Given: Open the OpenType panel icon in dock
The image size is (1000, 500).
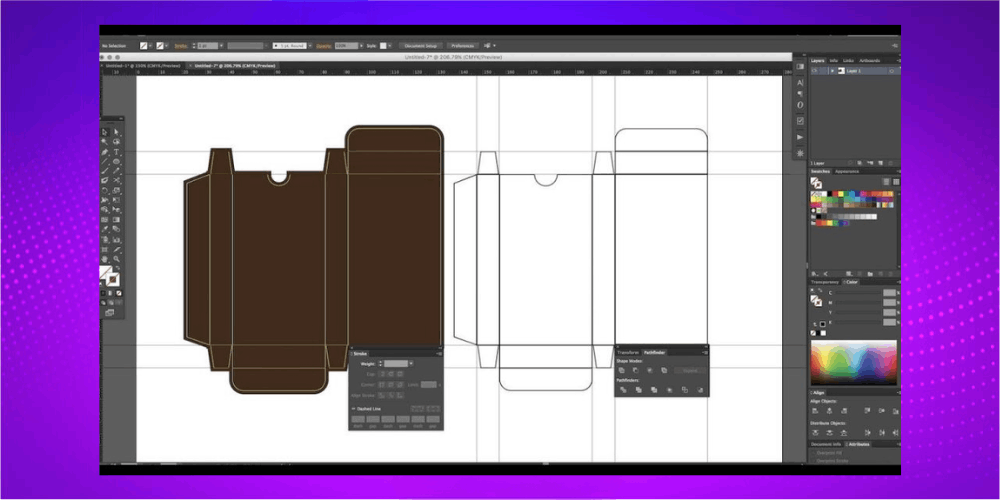Looking at the screenshot, I should pyautogui.click(x=800, y=105).
